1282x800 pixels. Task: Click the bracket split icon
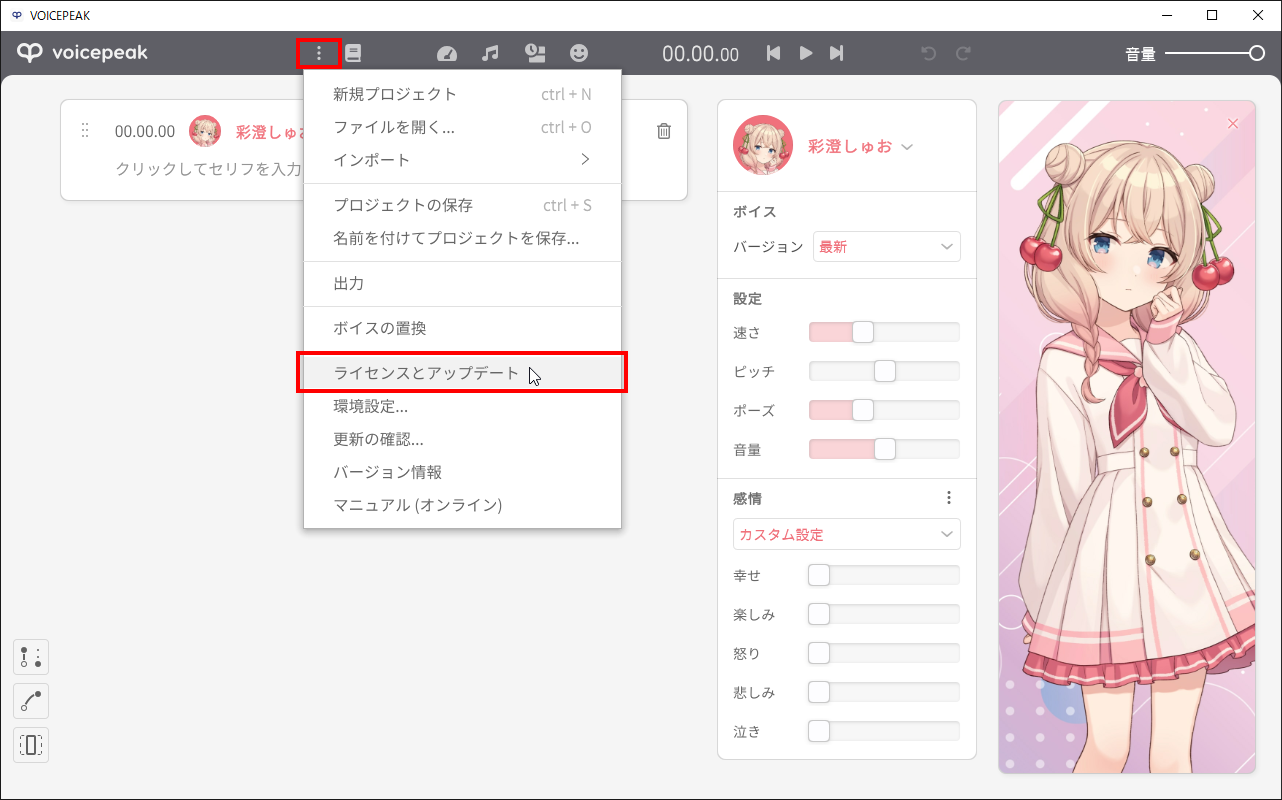pyautogui.click(x=31, y=745)
